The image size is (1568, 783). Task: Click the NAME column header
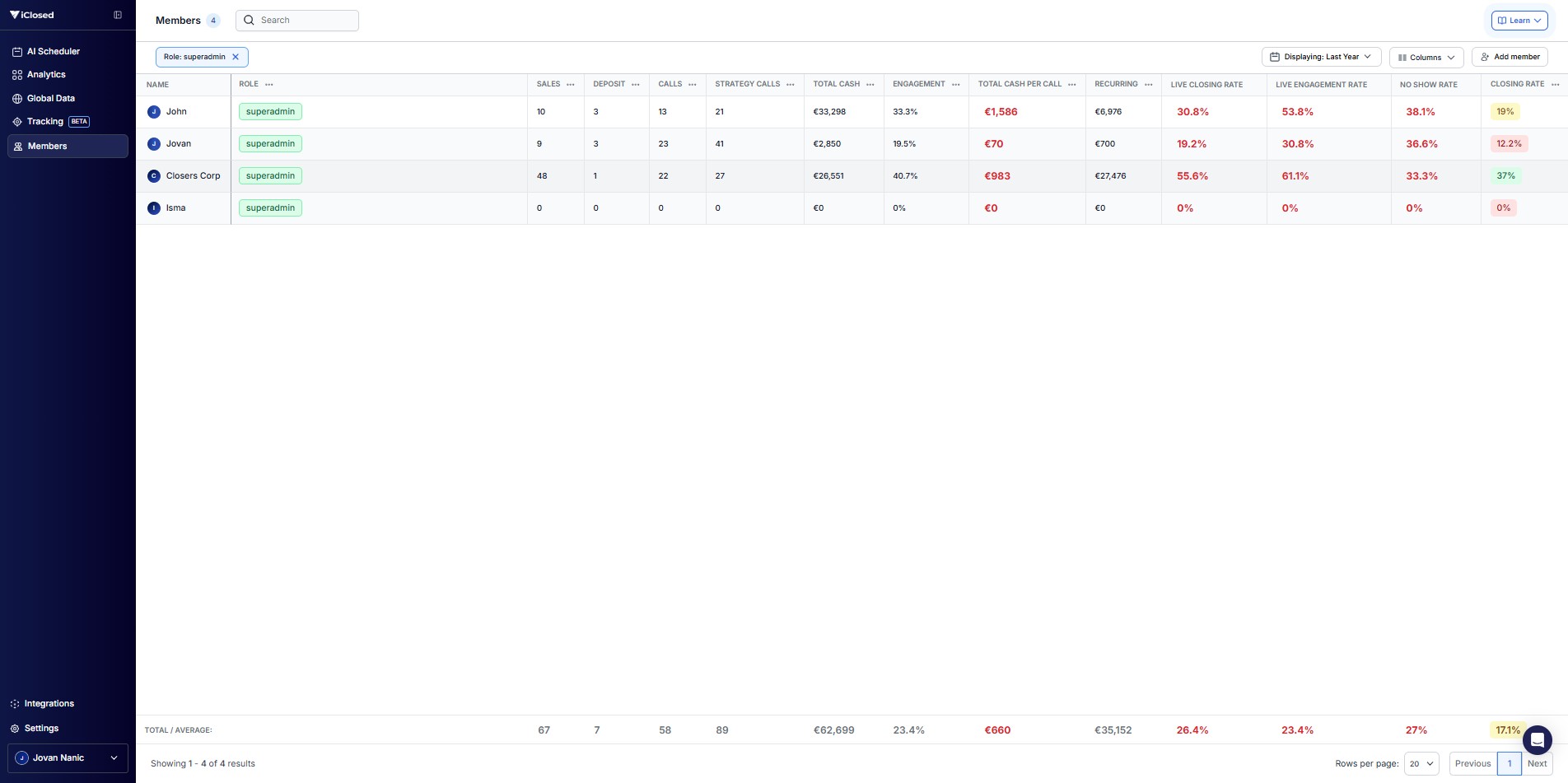tap(157, 85)
